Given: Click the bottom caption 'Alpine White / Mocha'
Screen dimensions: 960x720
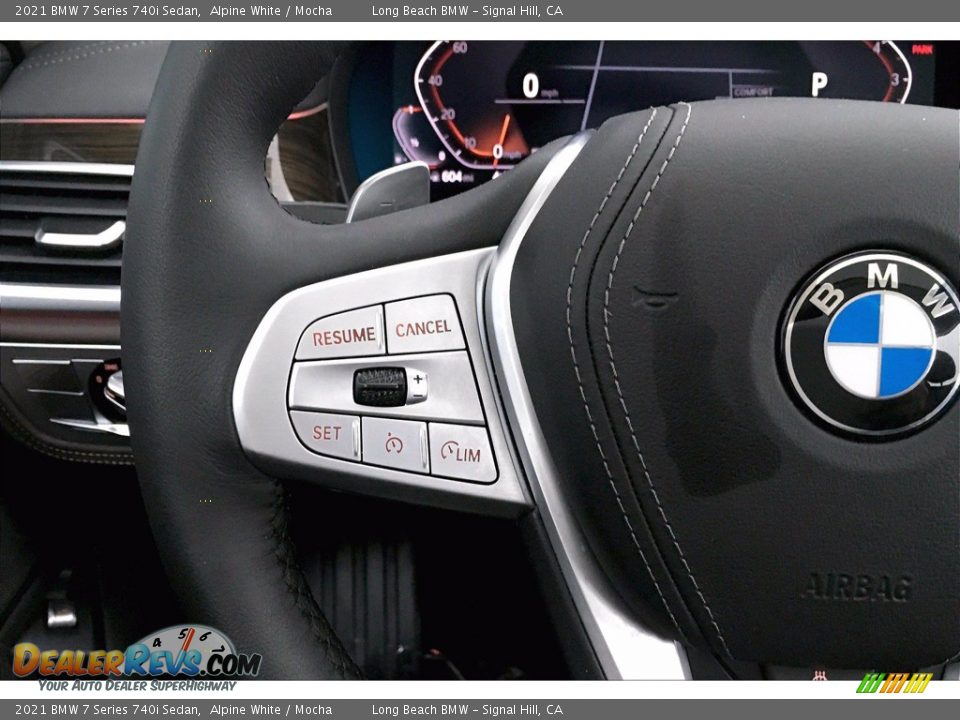Looking at the screenshot, I should click(x=271, y=710).
